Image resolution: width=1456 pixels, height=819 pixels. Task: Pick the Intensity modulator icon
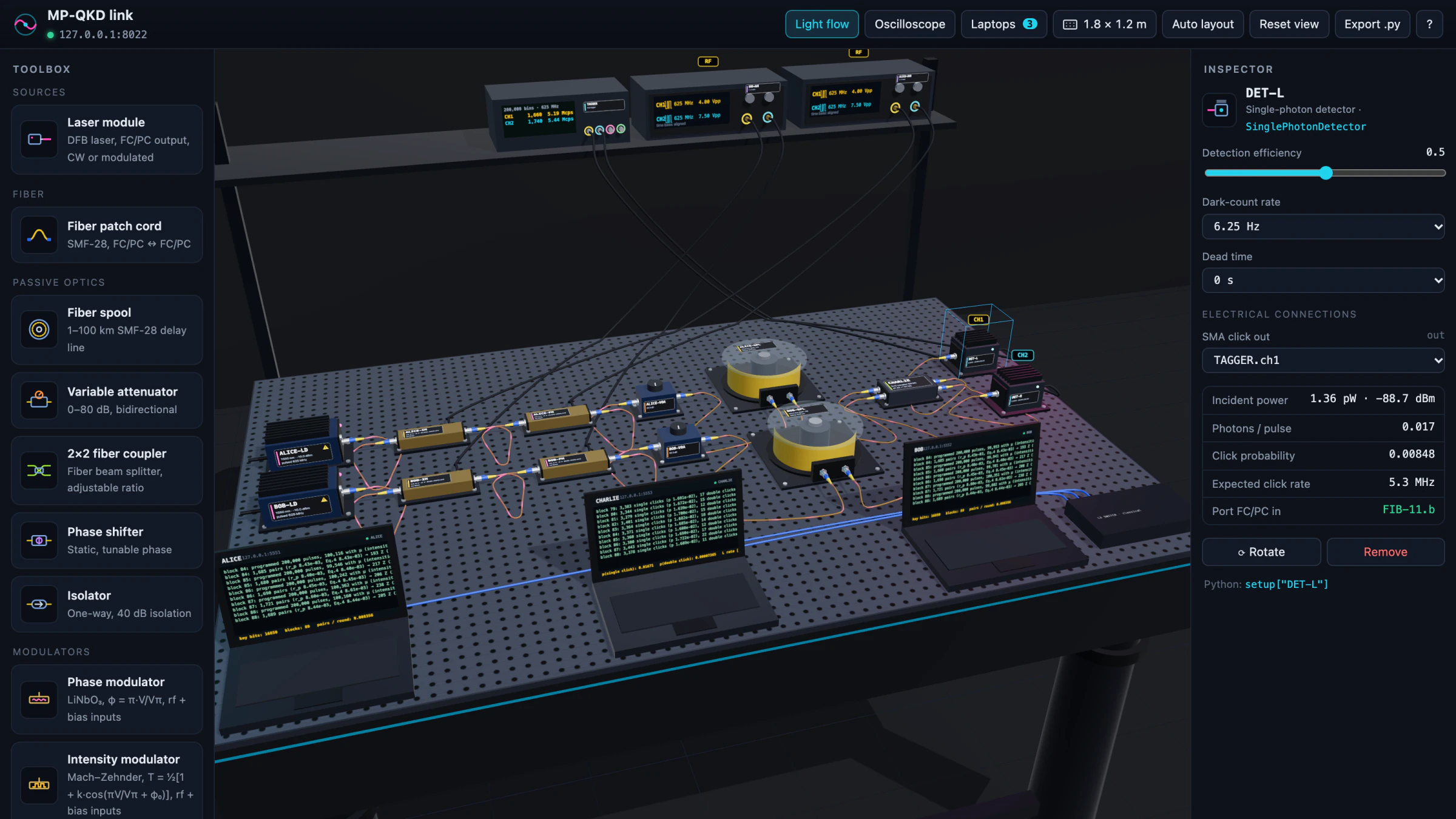coord(39,784)
